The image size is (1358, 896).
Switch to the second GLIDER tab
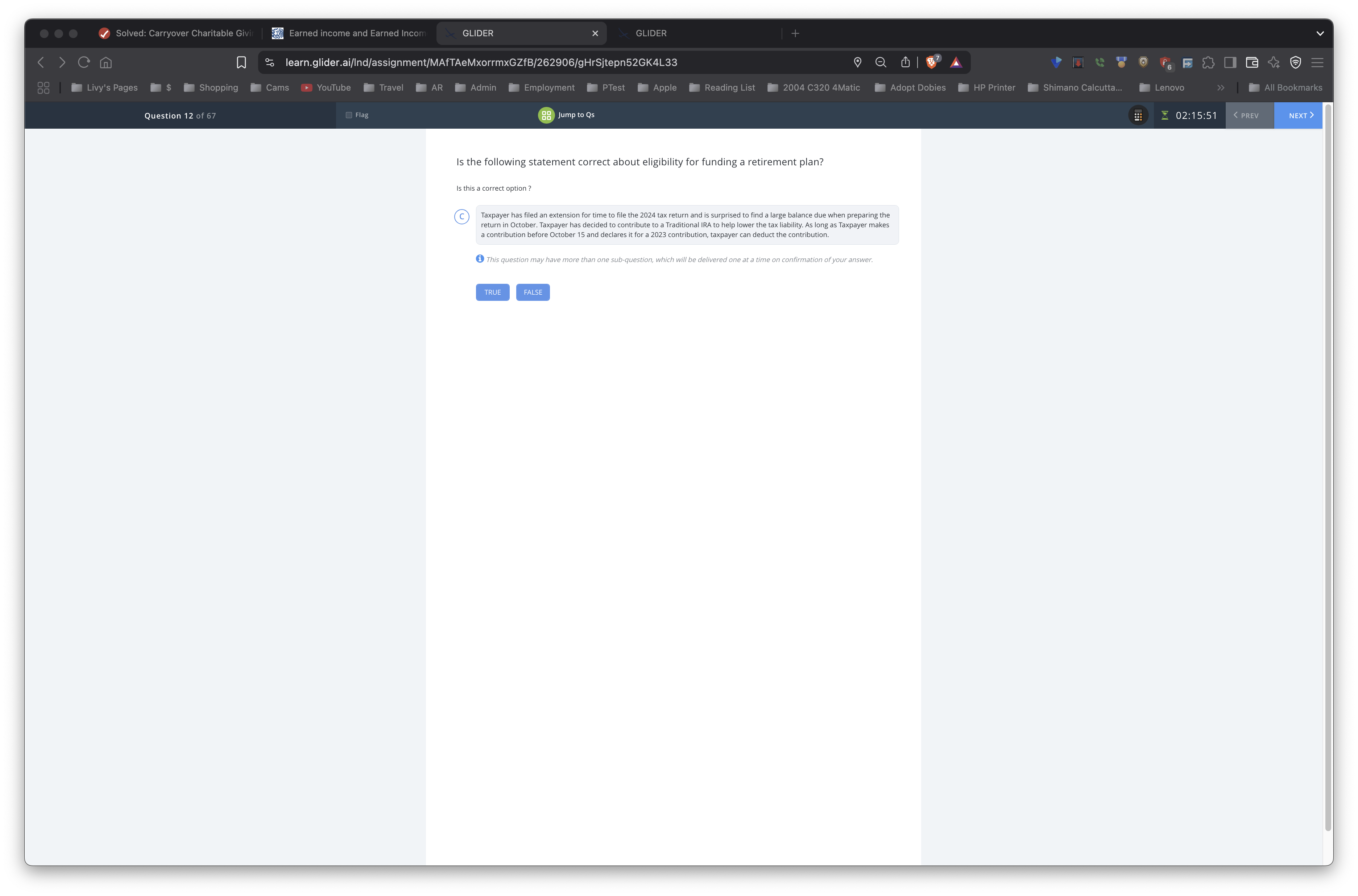[x=651, y=33]
